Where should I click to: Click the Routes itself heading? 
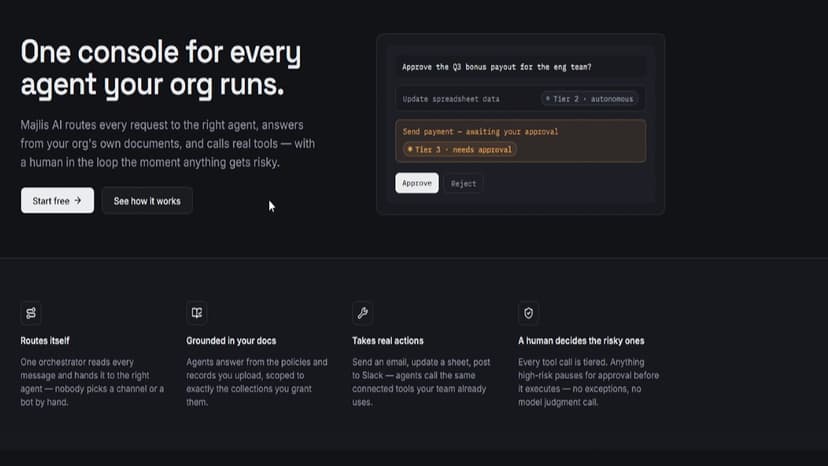point(45,341)
